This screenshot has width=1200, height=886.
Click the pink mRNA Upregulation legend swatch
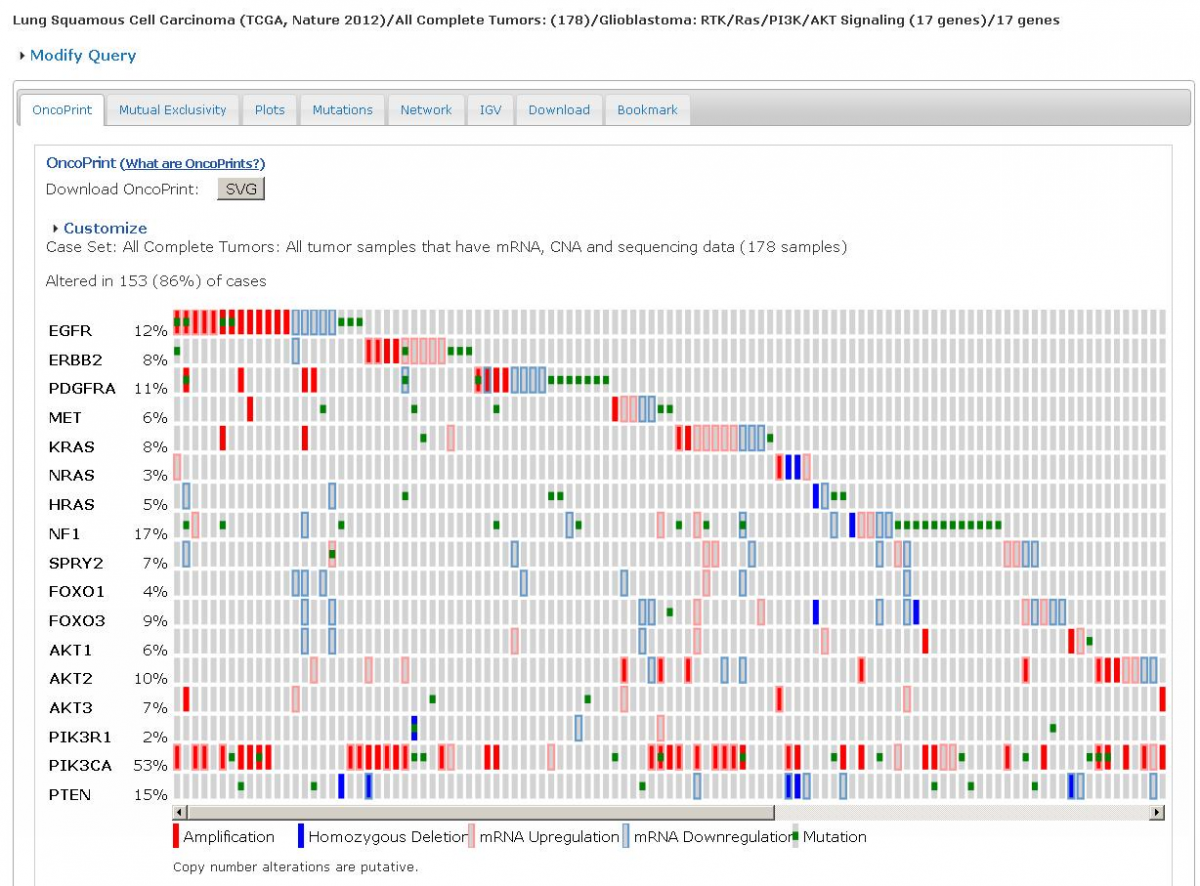472,837
